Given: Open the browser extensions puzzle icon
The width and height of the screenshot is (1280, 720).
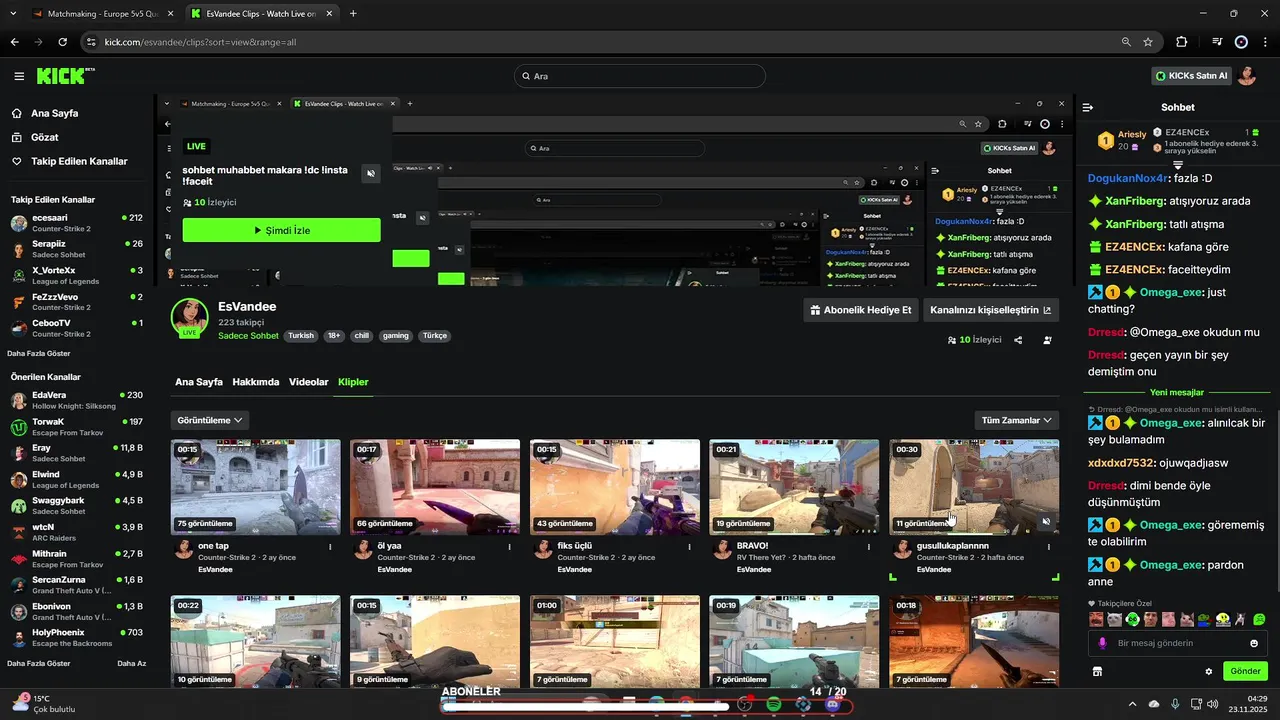Looking at the screenshot, I should (1181, 42).
